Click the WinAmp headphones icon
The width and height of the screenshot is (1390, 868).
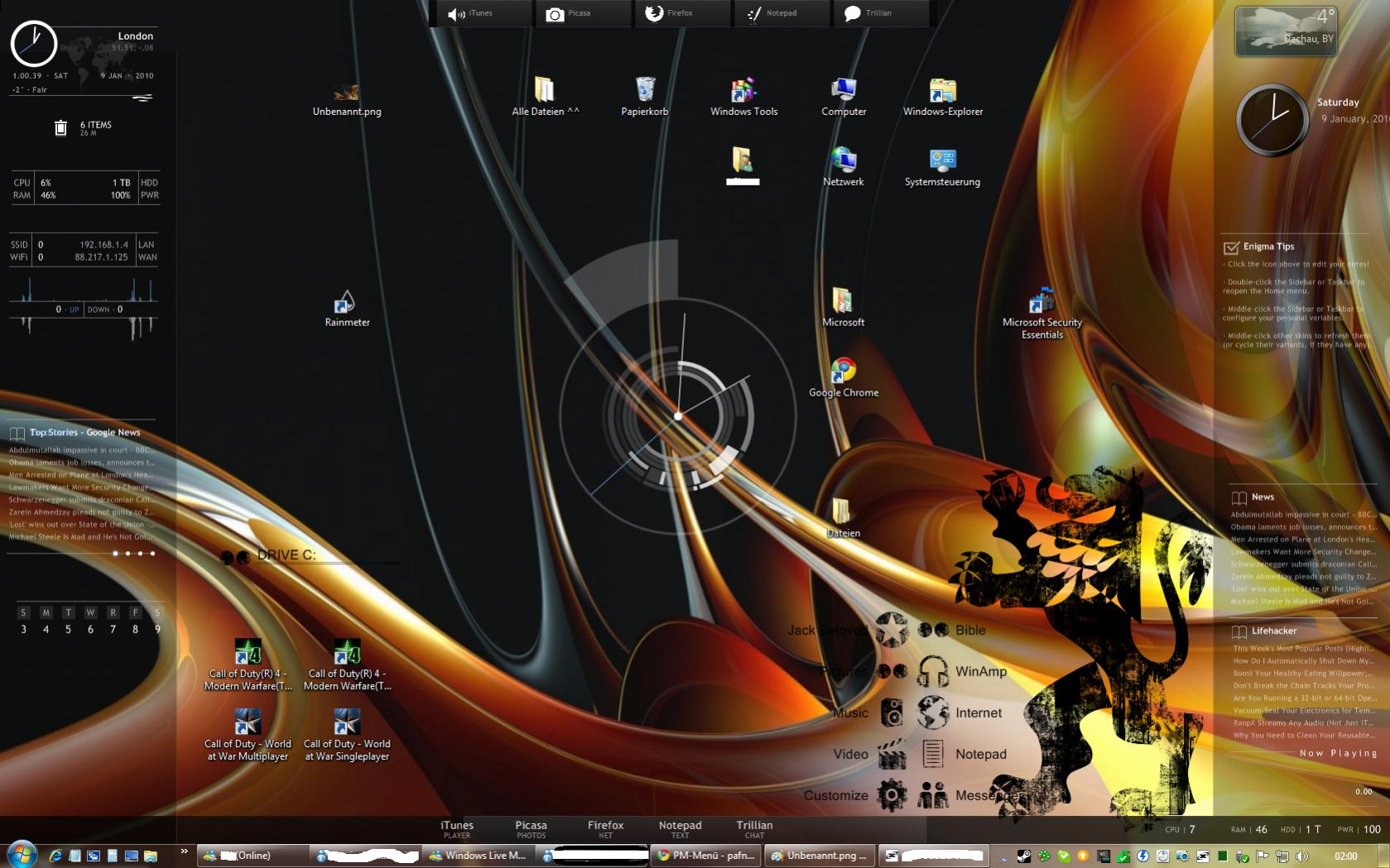933,671
